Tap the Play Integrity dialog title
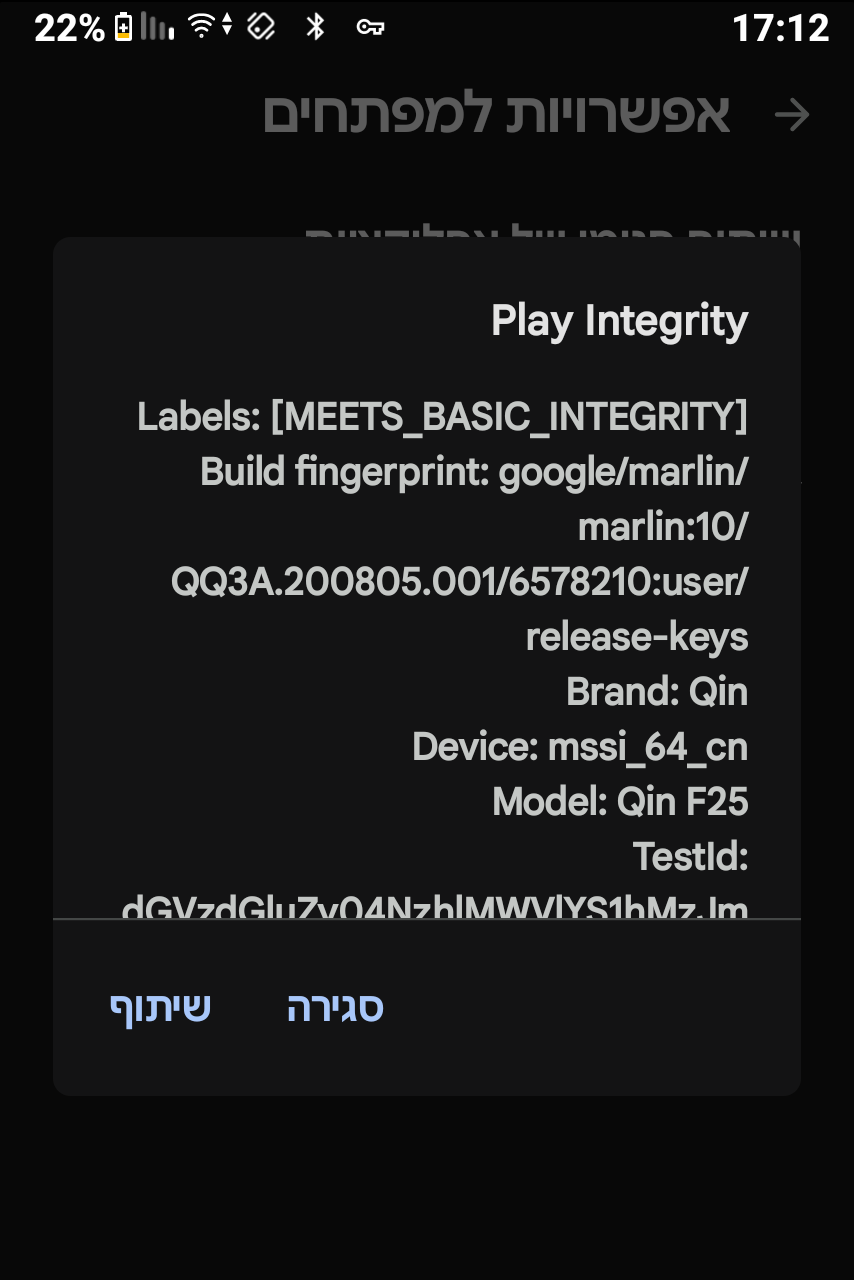The width and height of the screenshot is (854, 1280). pyautogui.click(x=619, y=321)
